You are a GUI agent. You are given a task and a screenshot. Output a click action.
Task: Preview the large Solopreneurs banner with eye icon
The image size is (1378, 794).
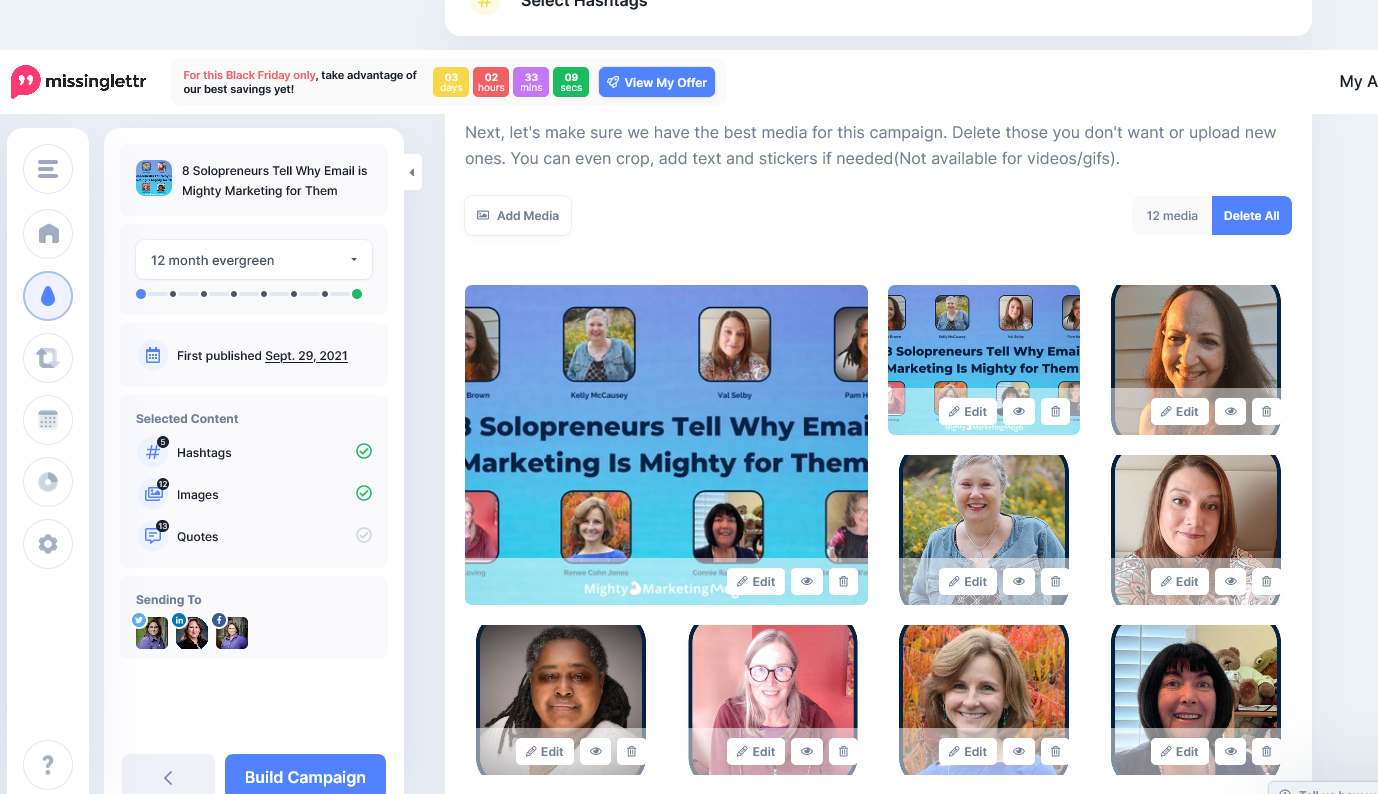(807, 582)
